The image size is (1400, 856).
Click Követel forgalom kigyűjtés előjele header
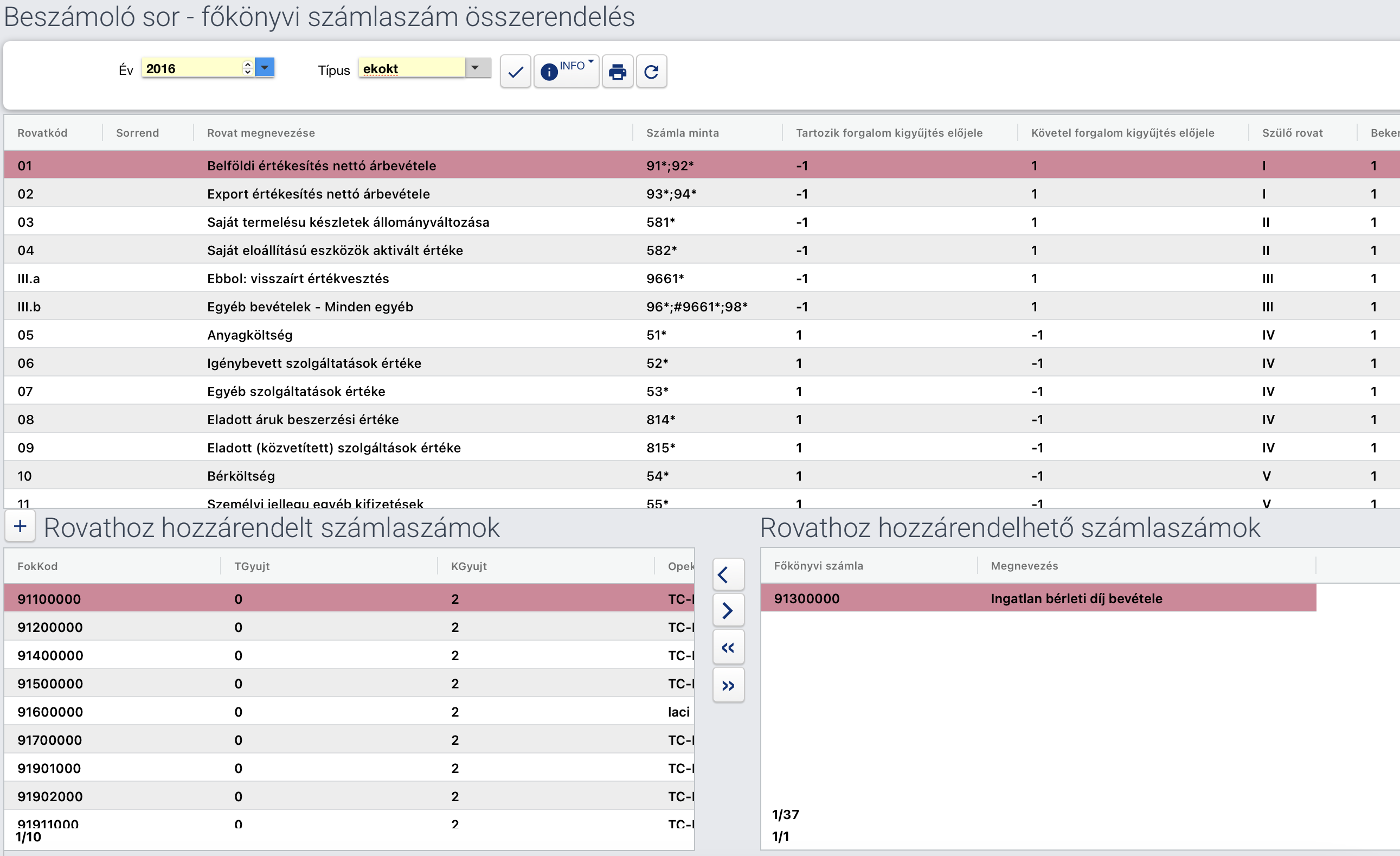(1123, 132)
